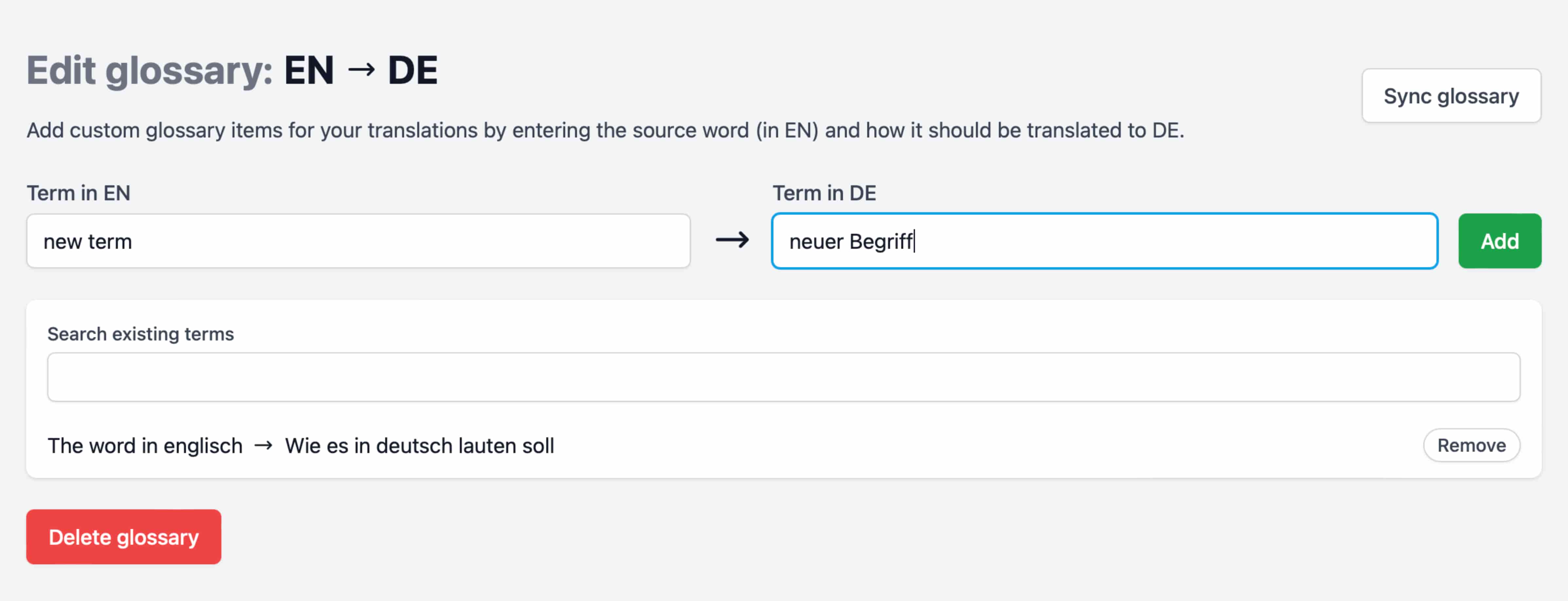1568x601 pixels.
Task: Click inside the 'Term in EN' input
Action: pos(359,241)
